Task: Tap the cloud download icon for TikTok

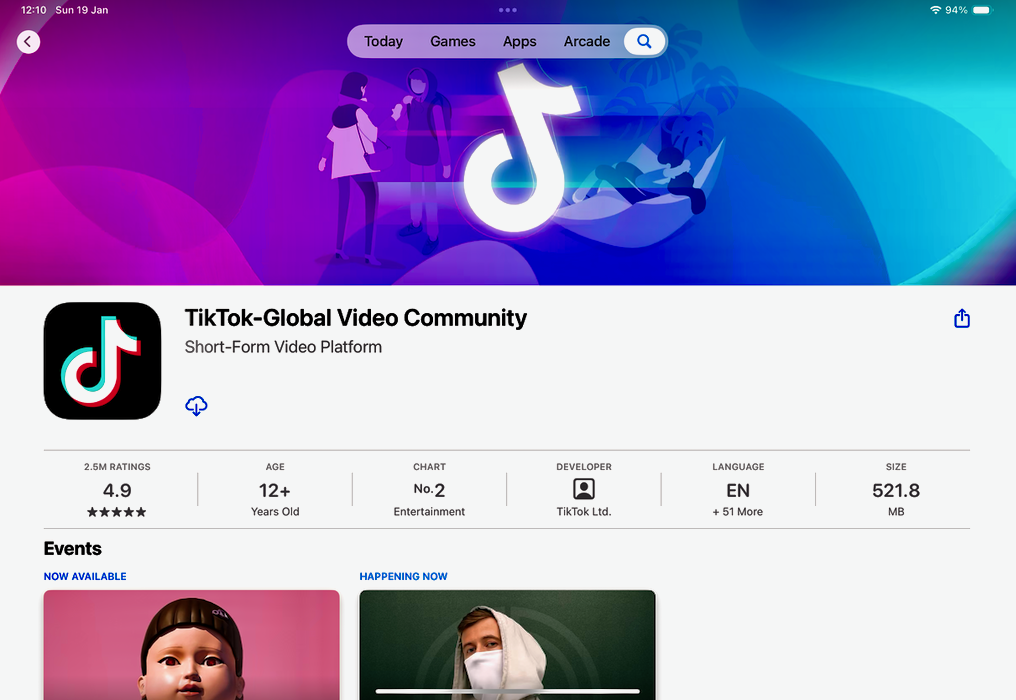Action: (196, 406)
